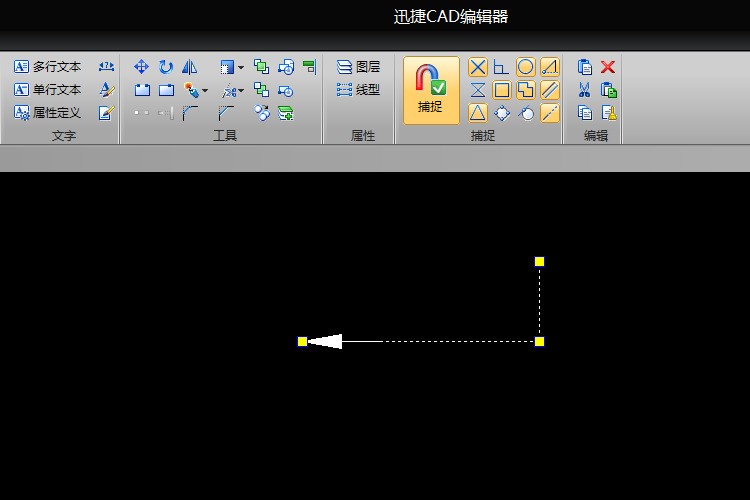
Task: Toggle the main 捕捉 snap button
Action: (x=431, y=90)
